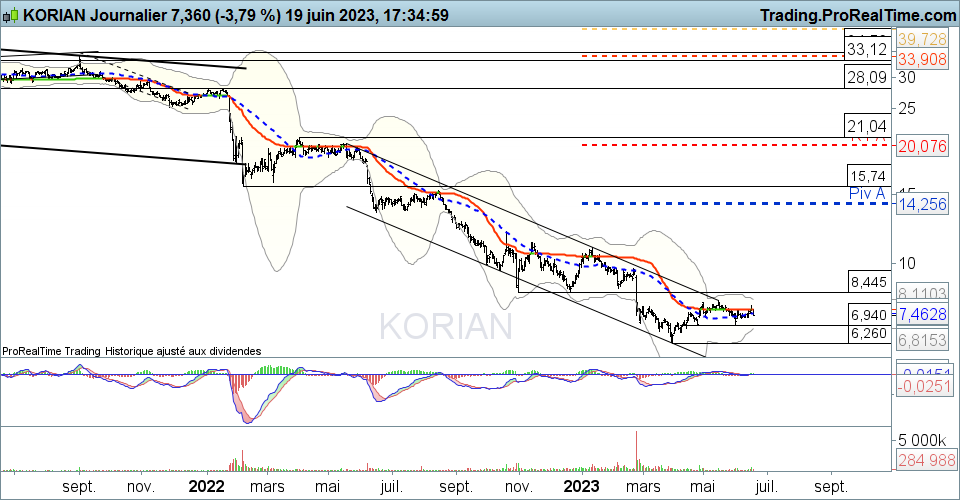This screenshot has width=960, height=500.
Task: Click the 30 price axis tick
Action: click(x=907, y=77)
